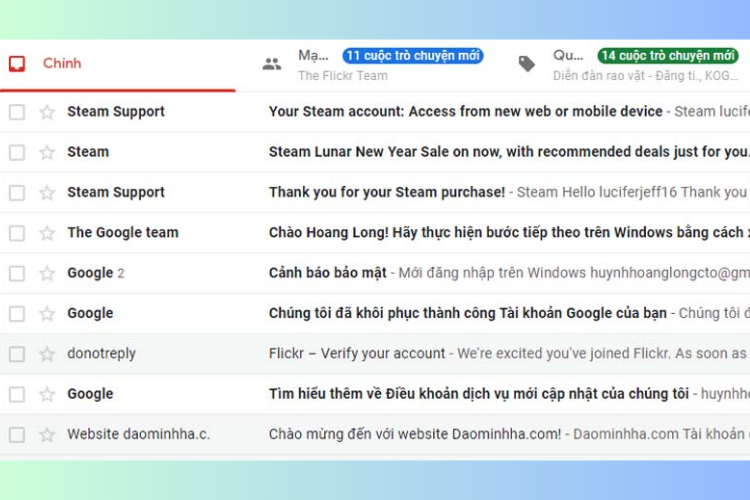Click the green '14 cuộc trò chuyện mới' badge

pyautogui.click(x=667, y=56)
